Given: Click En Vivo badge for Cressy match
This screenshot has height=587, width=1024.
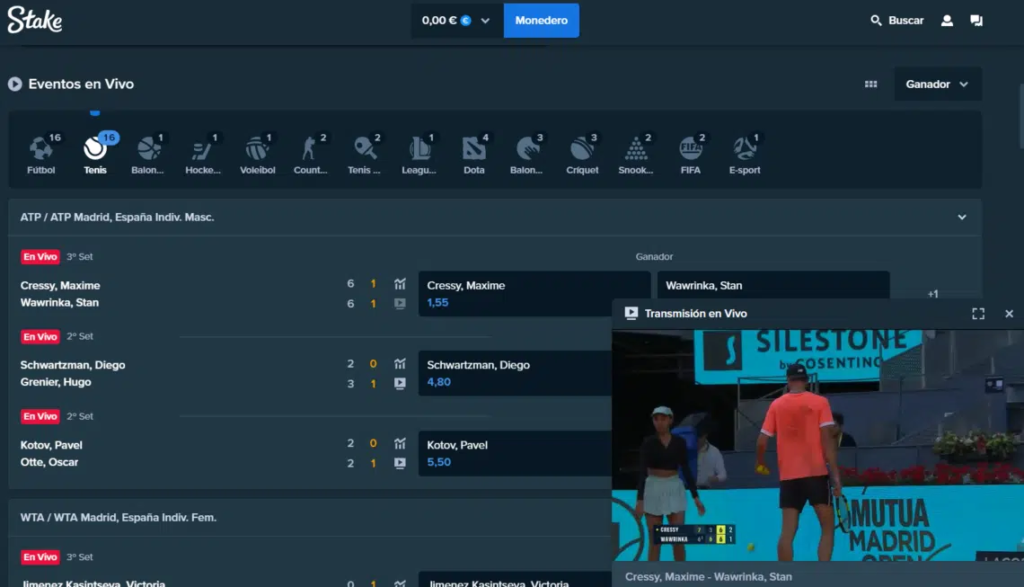Looking at the screenshot, I should click(x=40, y=257).
